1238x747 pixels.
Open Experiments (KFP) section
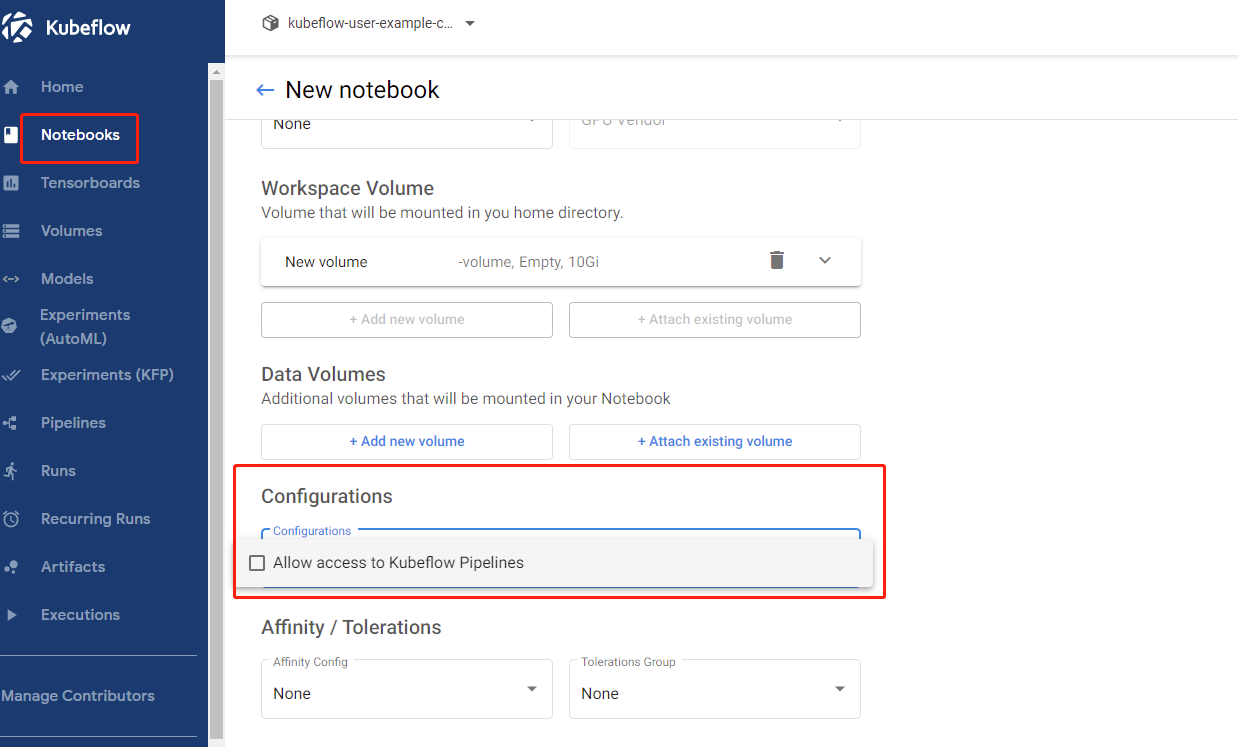(x=107, y=375)
